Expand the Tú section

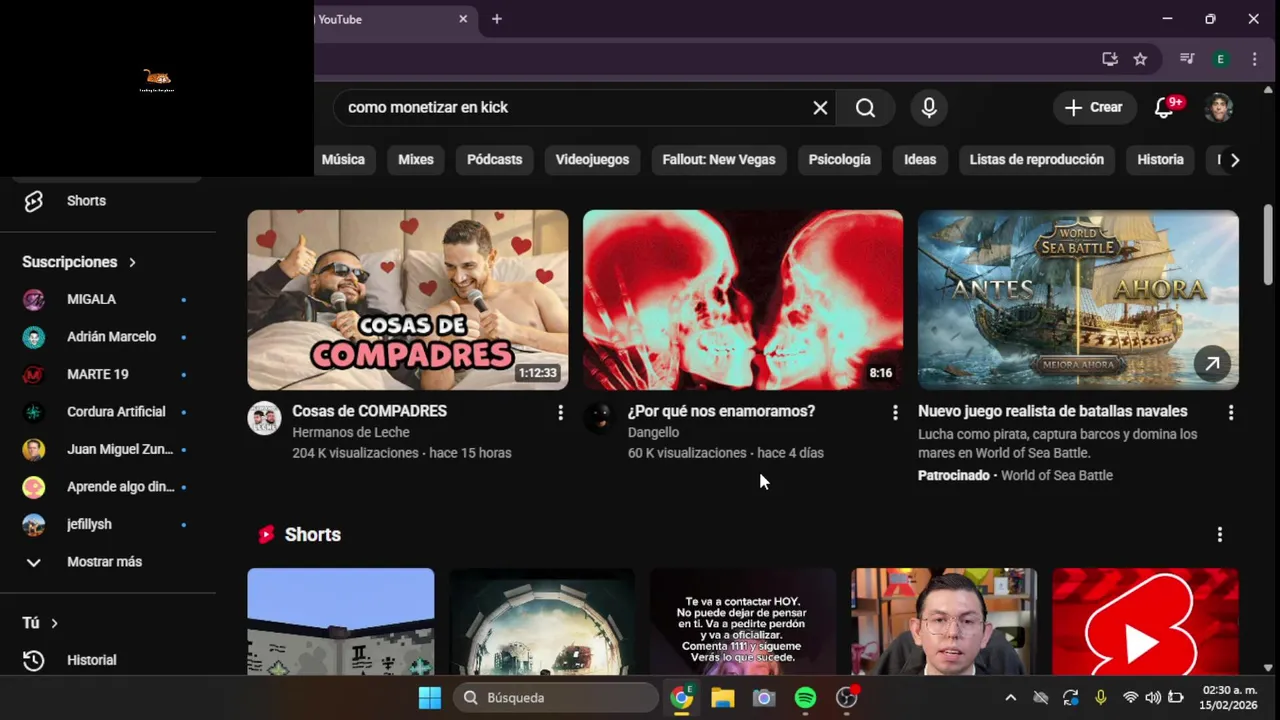[40, 623]
